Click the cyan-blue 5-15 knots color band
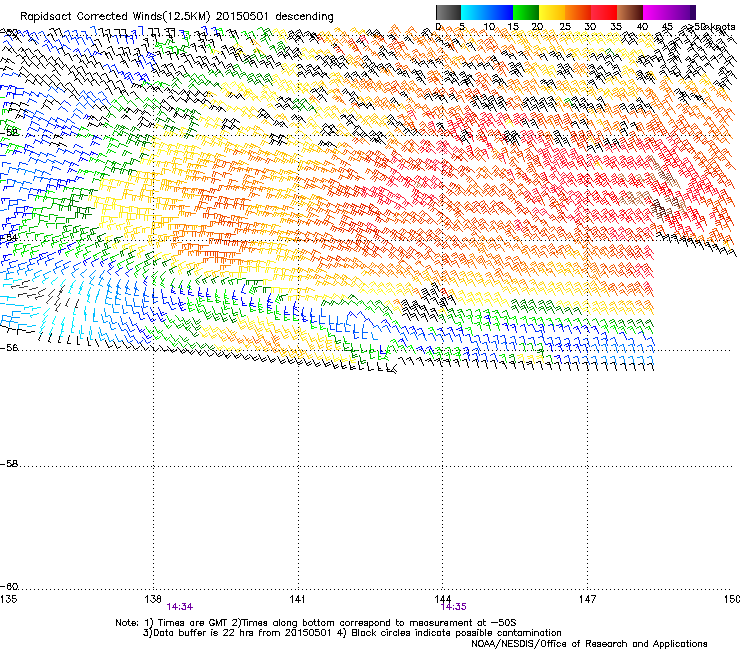The image size is (740, 650). point(487,12)
